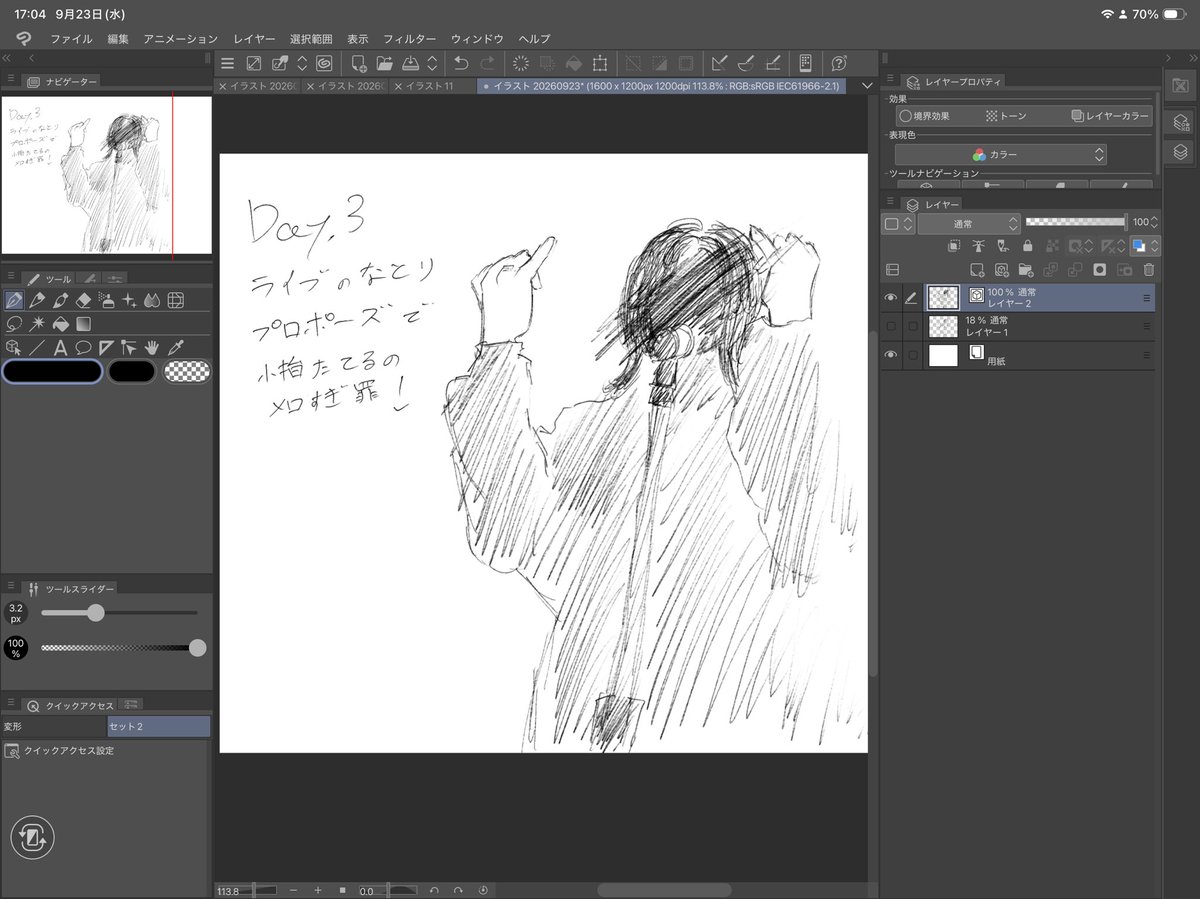The width and height of the screenshot is (1200, 899).
Task: Open the フィルター menu
Action: 410,39
